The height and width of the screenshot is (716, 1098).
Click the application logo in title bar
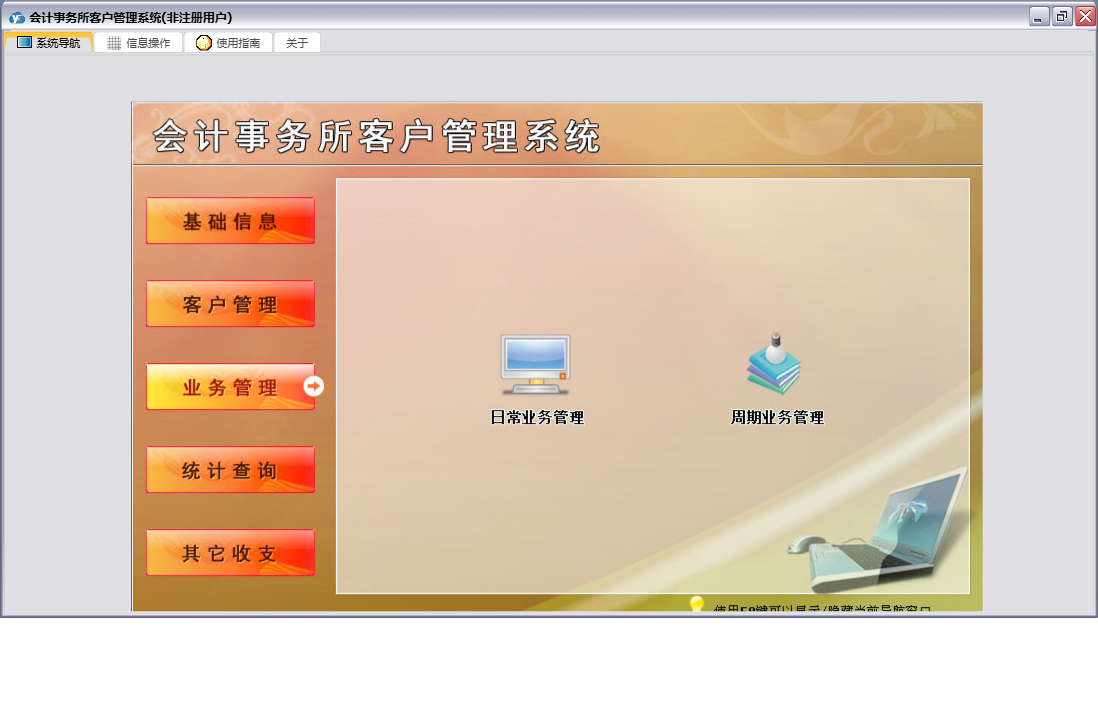[17, 18]
